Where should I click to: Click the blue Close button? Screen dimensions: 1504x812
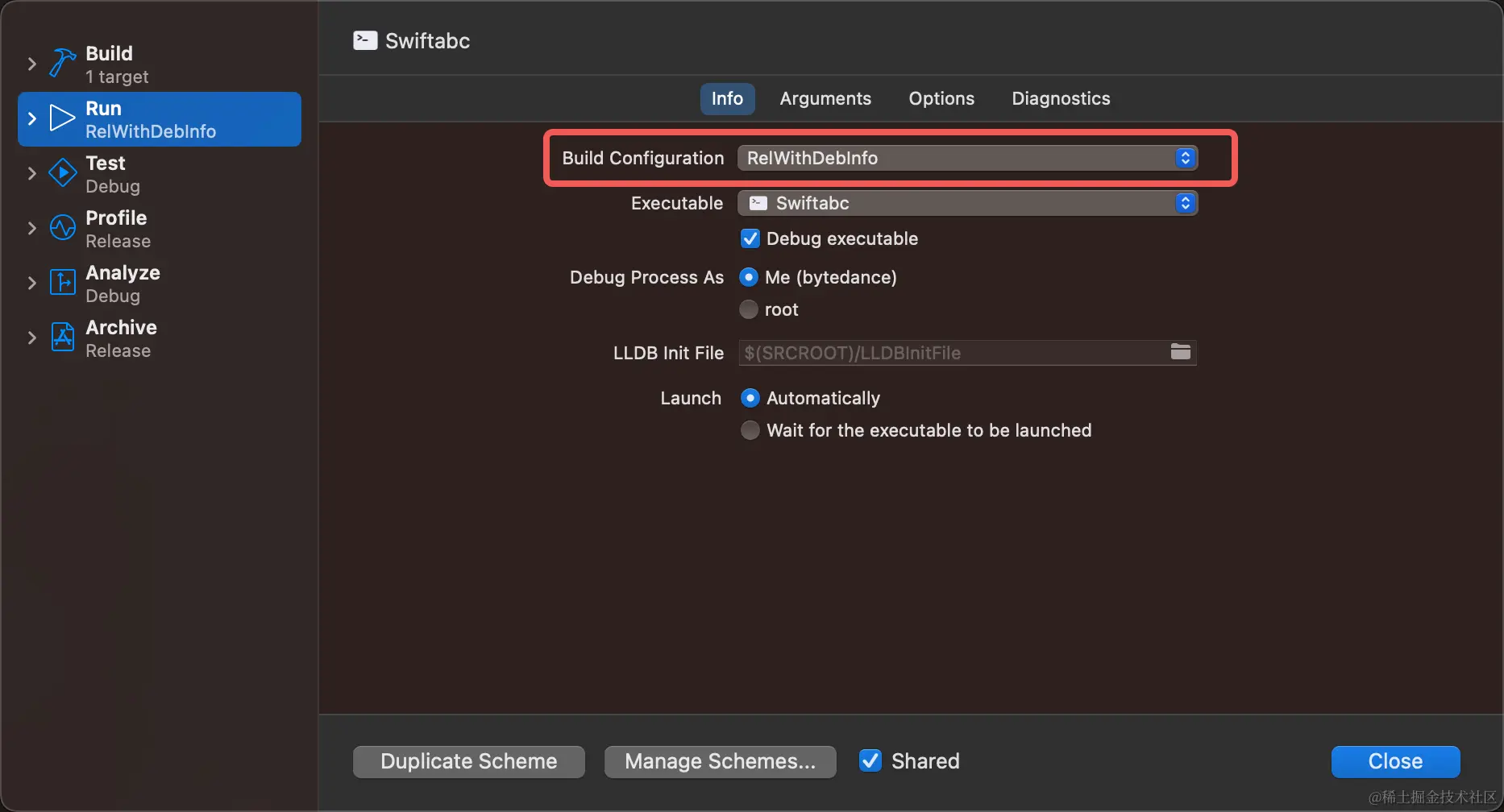coord(1395,761)
